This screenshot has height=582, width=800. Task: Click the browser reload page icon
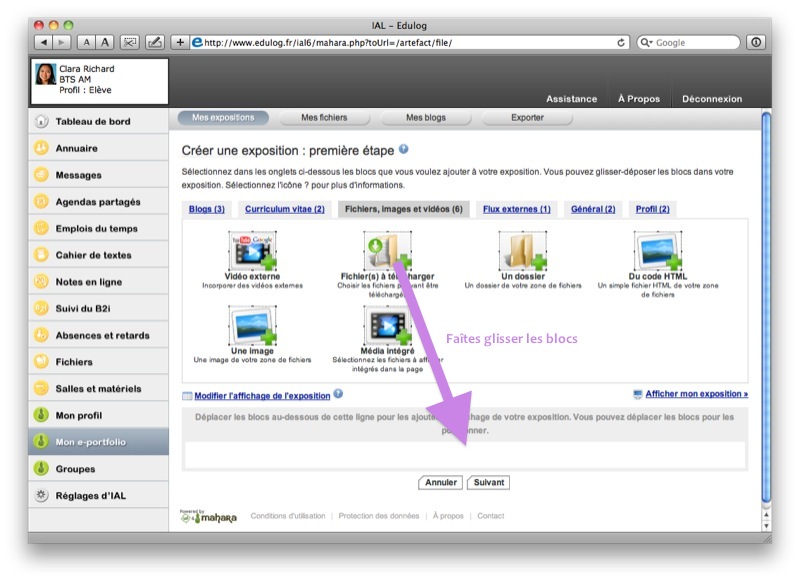pos(621,43)
